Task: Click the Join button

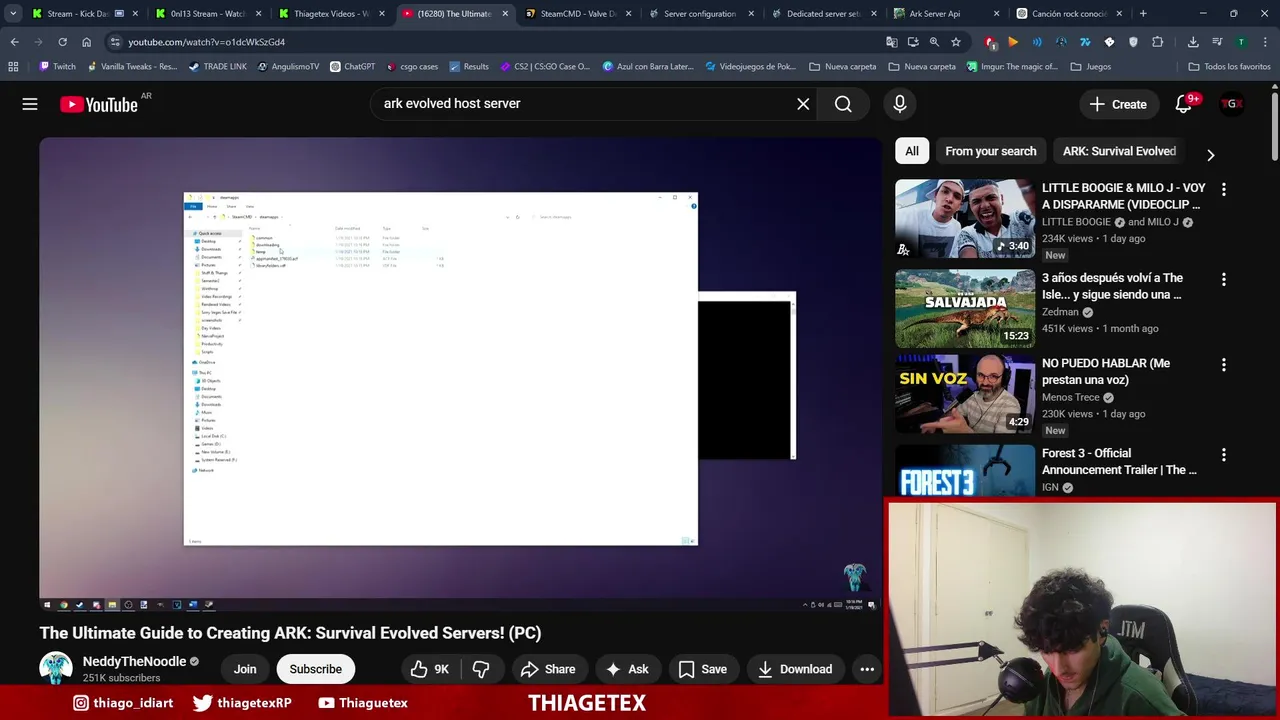Action: [x=245, y=669]
